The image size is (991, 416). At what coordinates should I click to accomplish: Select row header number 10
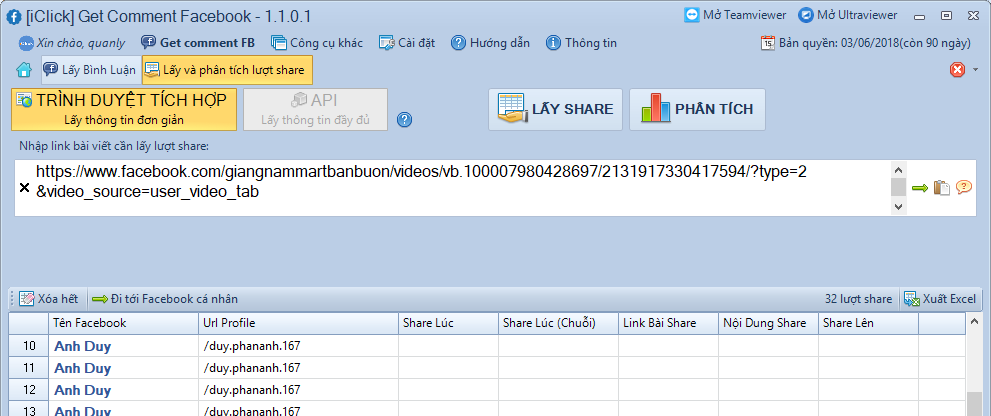point(28,346)
